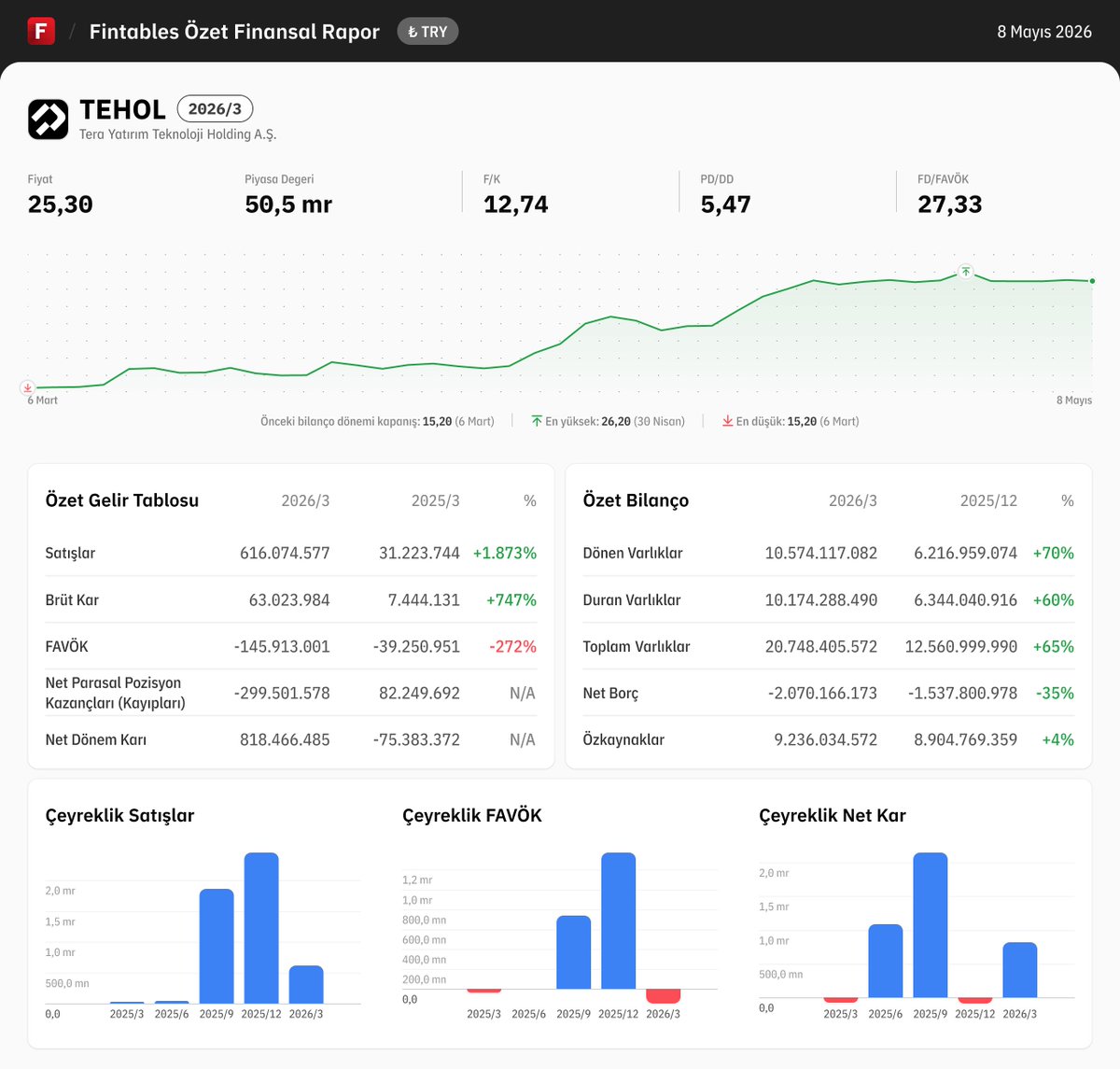The image size is (1120, 1069).
Task: Click the Piyasa Degeri value 50,5 mr
Action: tap(288, 204)
